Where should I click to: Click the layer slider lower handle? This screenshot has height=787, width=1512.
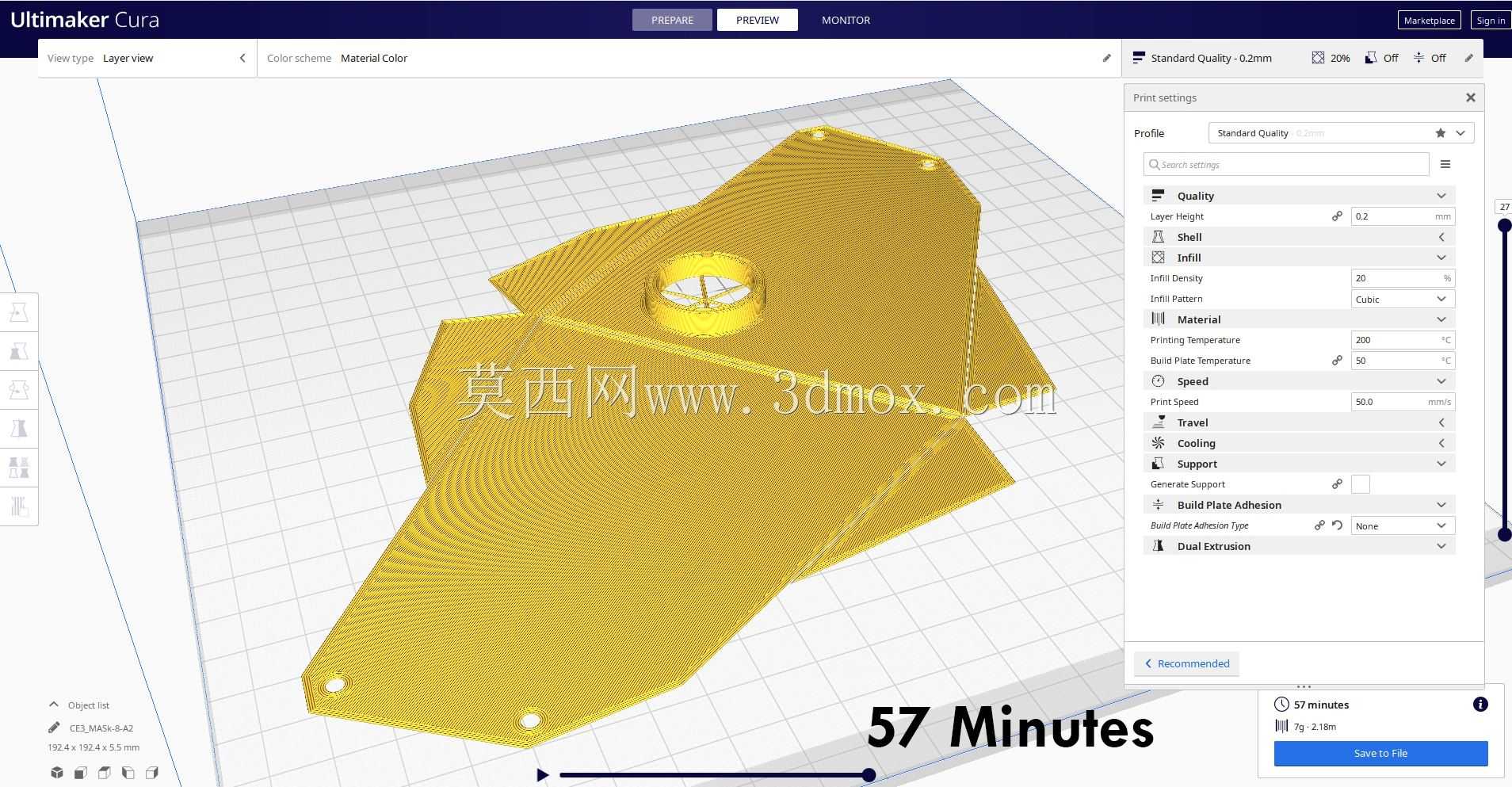tap(1504, 535)
